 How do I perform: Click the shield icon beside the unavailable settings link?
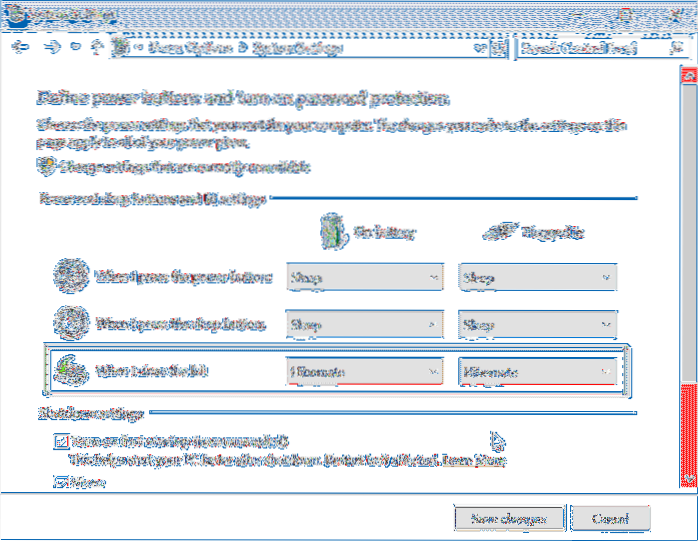coord(45,166)
